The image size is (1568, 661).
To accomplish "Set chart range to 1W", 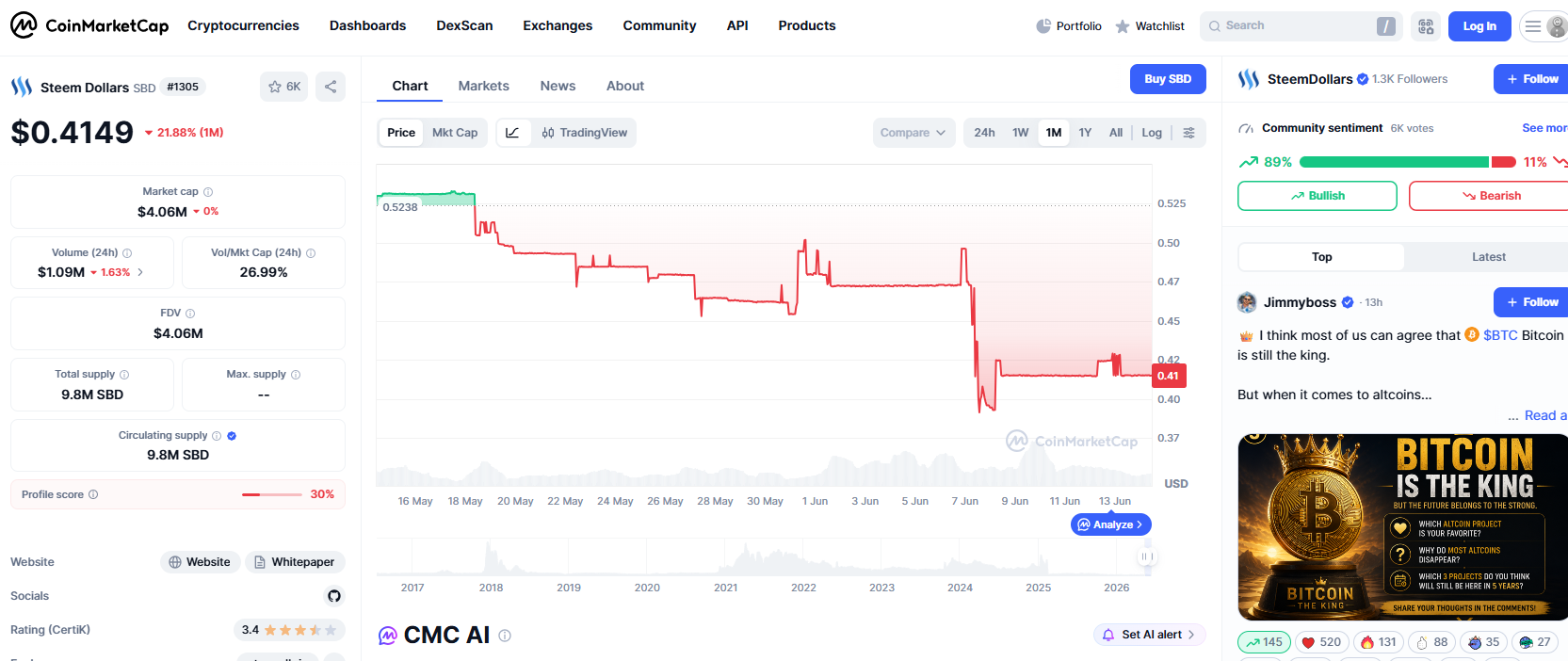I will 1020,133.
